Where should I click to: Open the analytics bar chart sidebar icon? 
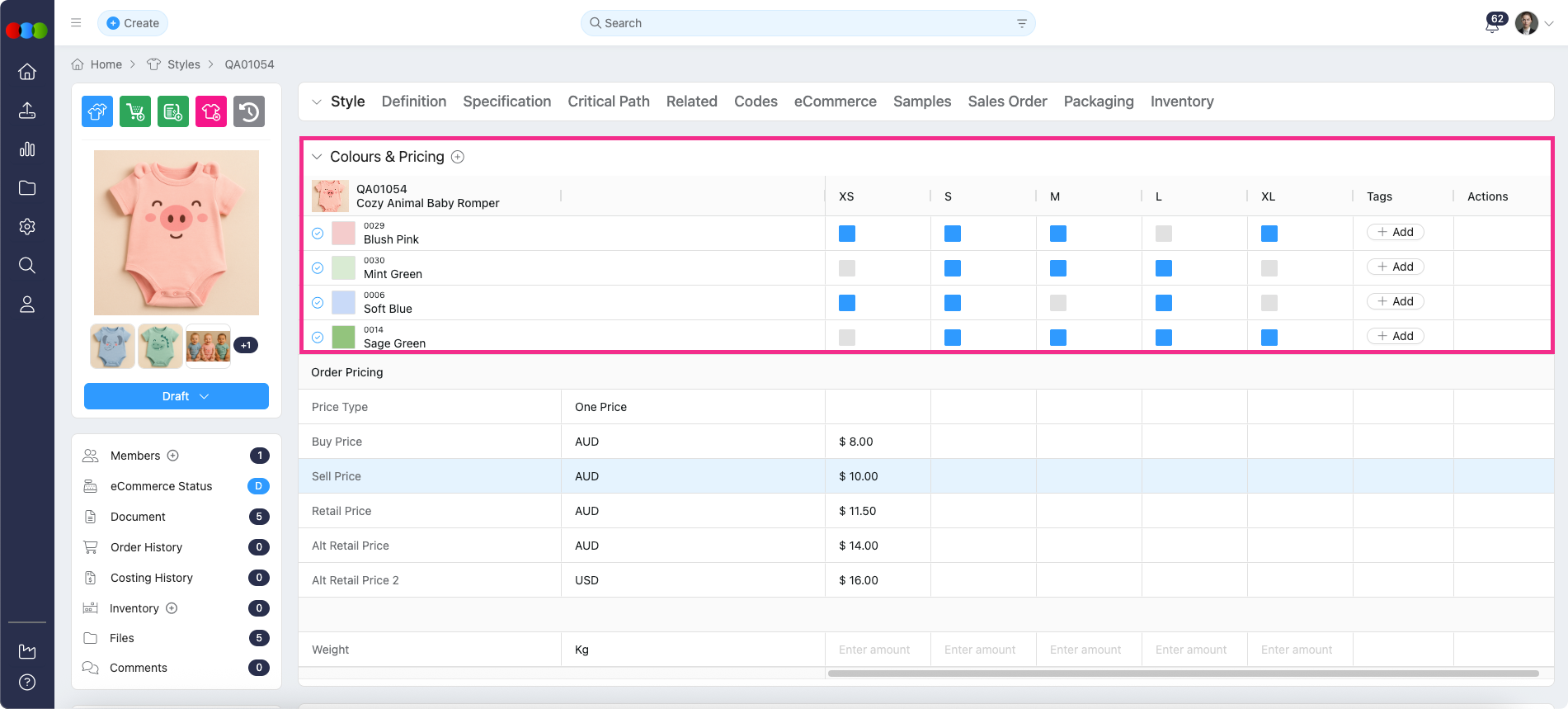(27, 149)
